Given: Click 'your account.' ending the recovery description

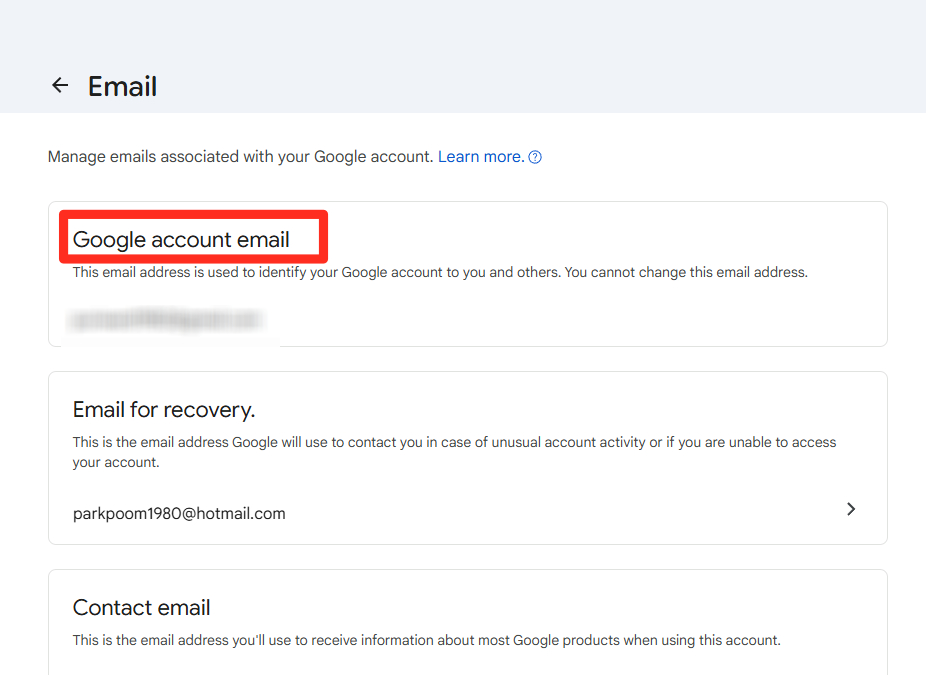Looking at the screenshot, I should [x=116, y=463].
